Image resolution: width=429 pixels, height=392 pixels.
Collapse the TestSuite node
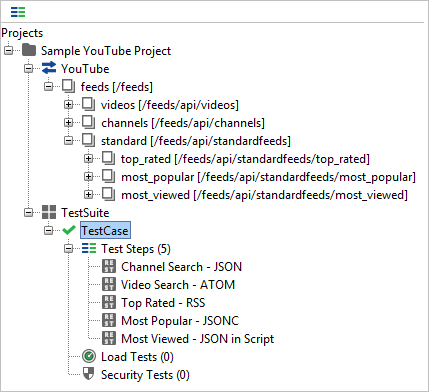tap(29, 213)
